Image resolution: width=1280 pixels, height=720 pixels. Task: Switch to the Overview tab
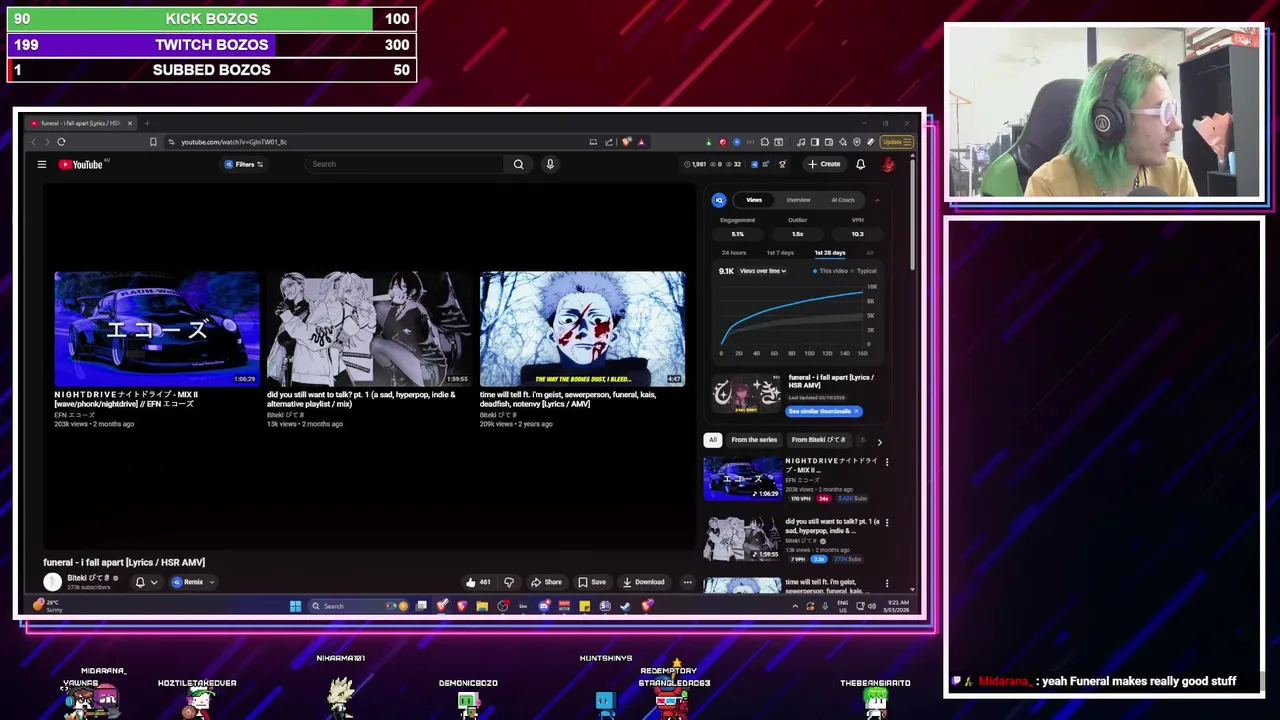pos(798,200)
